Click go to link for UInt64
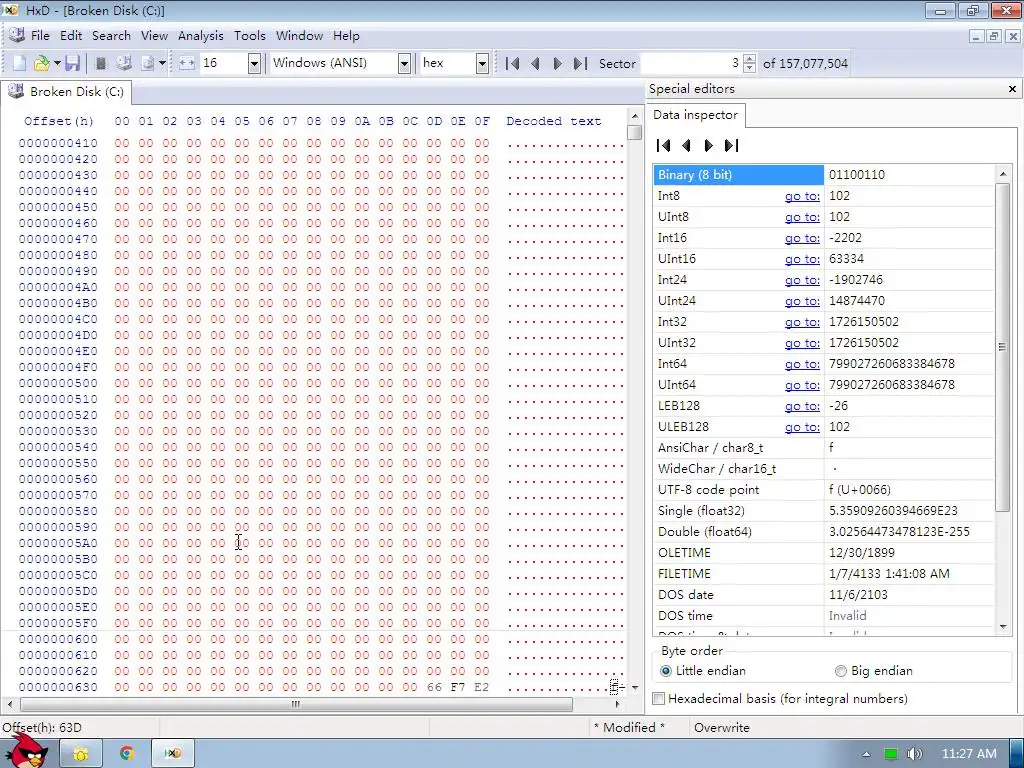This screenshot has height=768, width=1024. [x=802, y=385]
